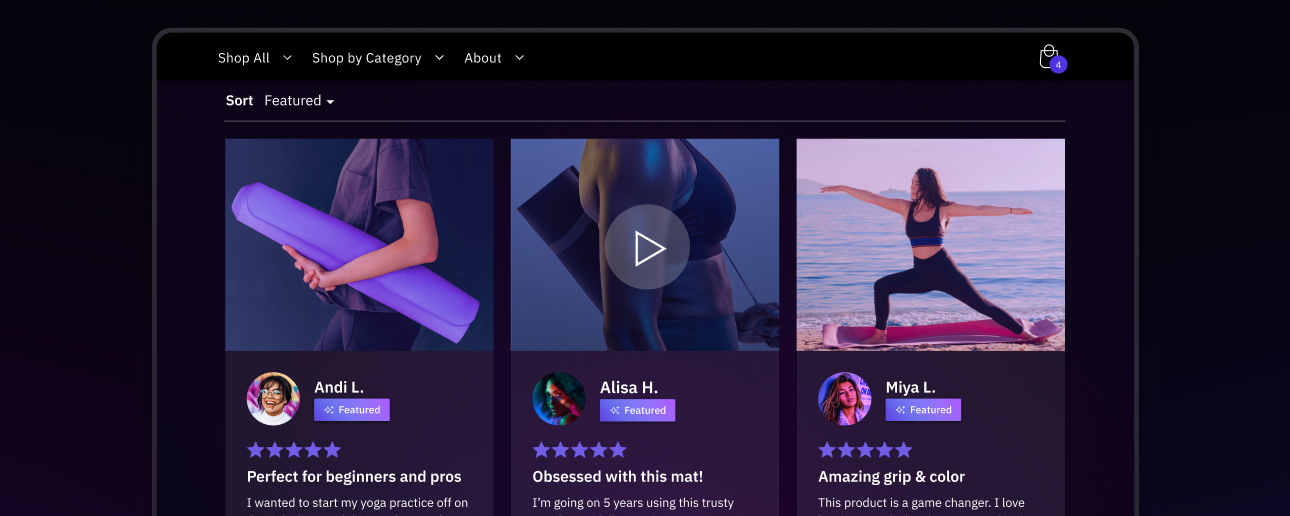The height and width of the screenshot is (516, 1290).
Task: Open the Sort Featured dropdown
Action: click(x=299, y=101)
